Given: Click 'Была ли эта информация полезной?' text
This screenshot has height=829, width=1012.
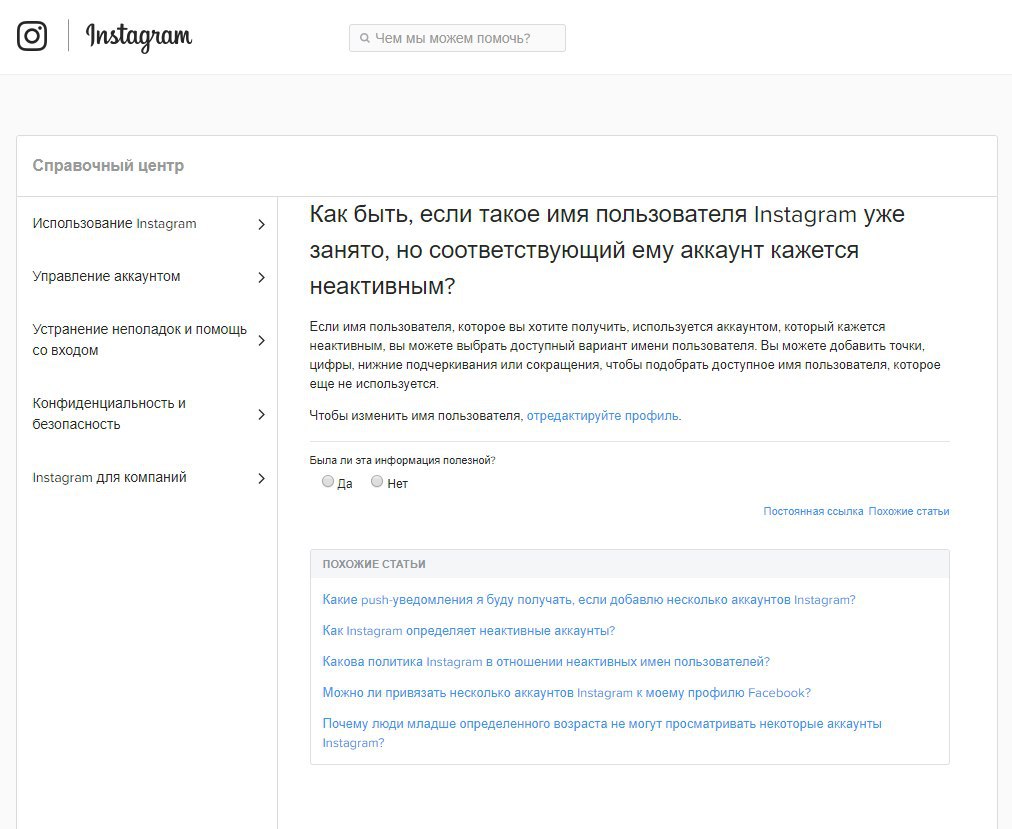Looking at the screenshot, I should pyautogui.click(x=402, y=460).
